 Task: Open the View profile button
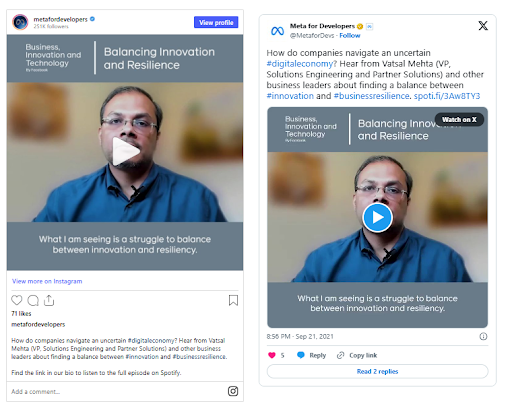point(216,22)
